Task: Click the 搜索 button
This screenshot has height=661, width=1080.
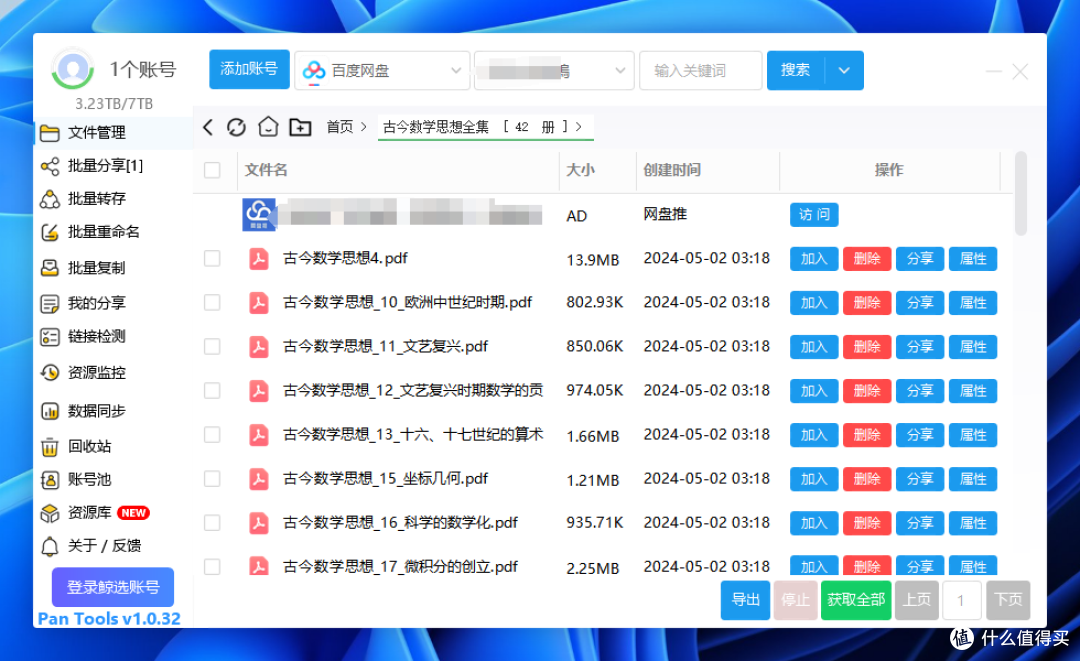Action: [796, 70]
